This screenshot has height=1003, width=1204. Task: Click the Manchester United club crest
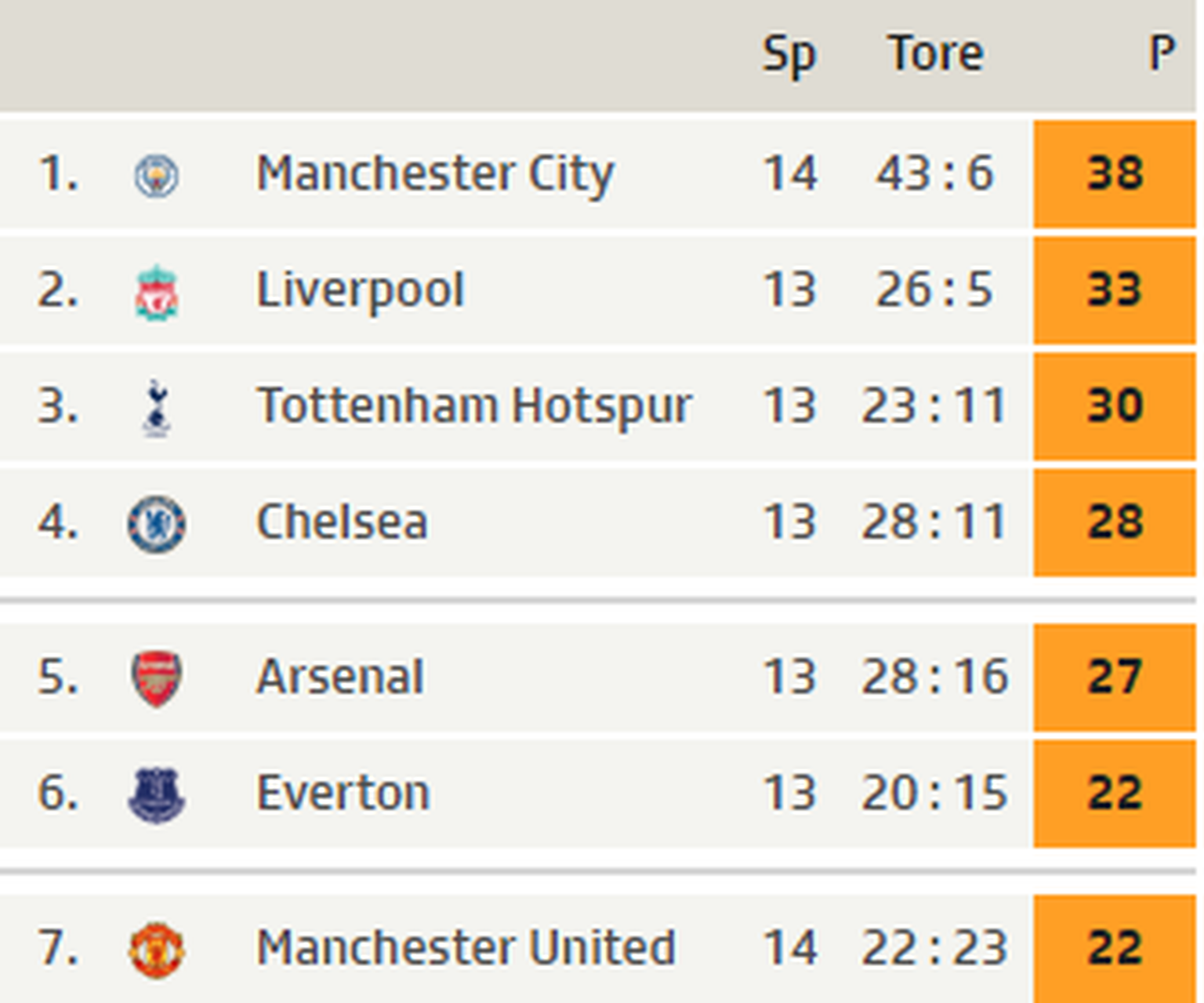pos(157,950)
